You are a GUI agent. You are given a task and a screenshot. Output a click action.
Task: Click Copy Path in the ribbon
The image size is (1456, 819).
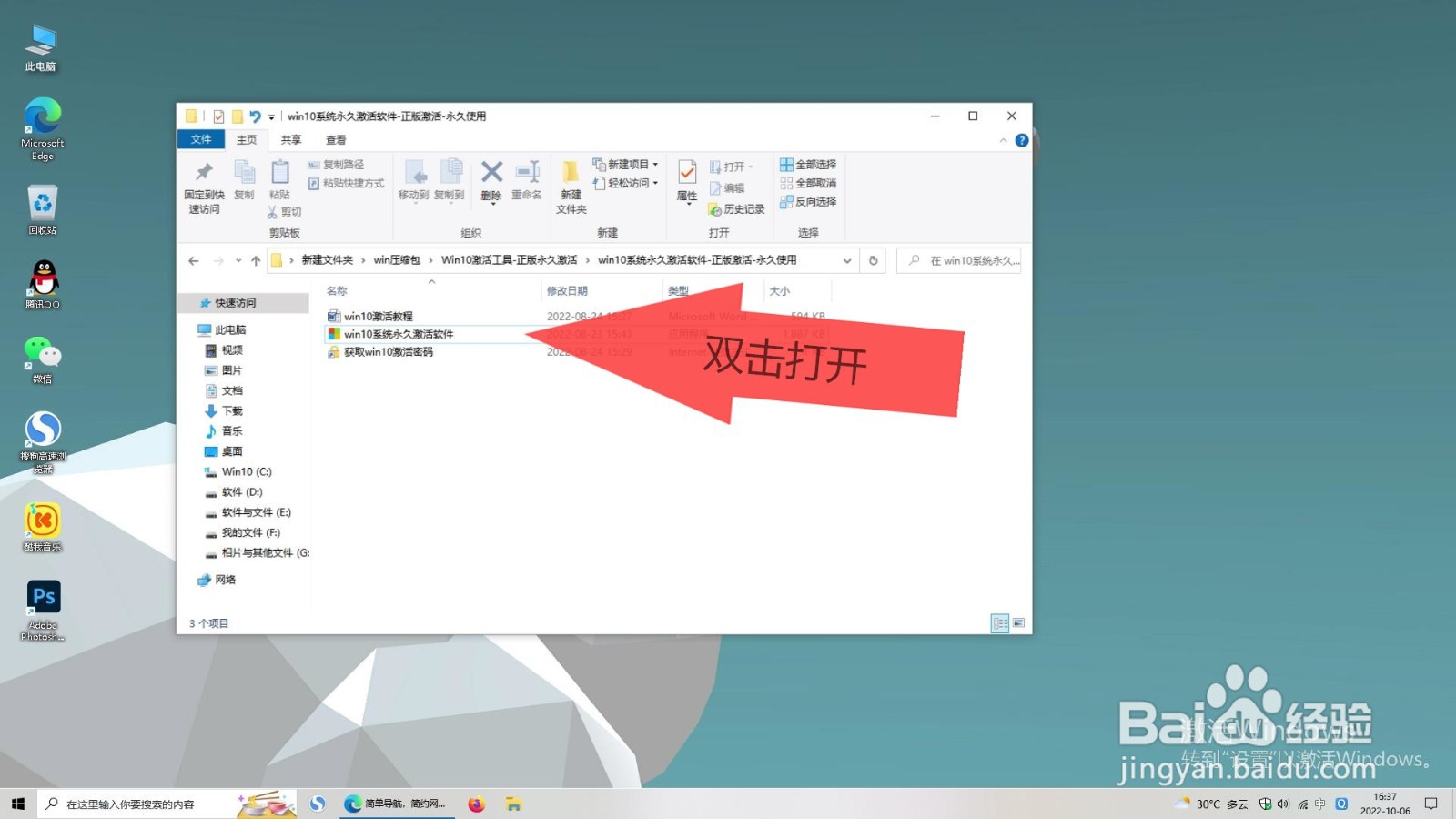pos(336,165)
